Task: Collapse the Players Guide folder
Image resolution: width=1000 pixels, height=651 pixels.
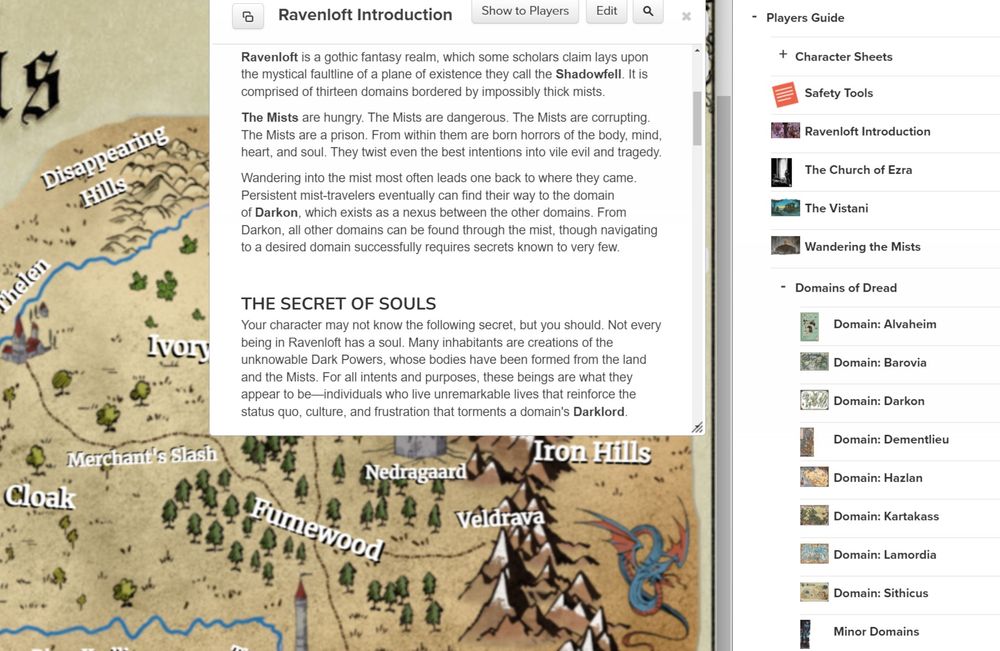Action: 754,17
